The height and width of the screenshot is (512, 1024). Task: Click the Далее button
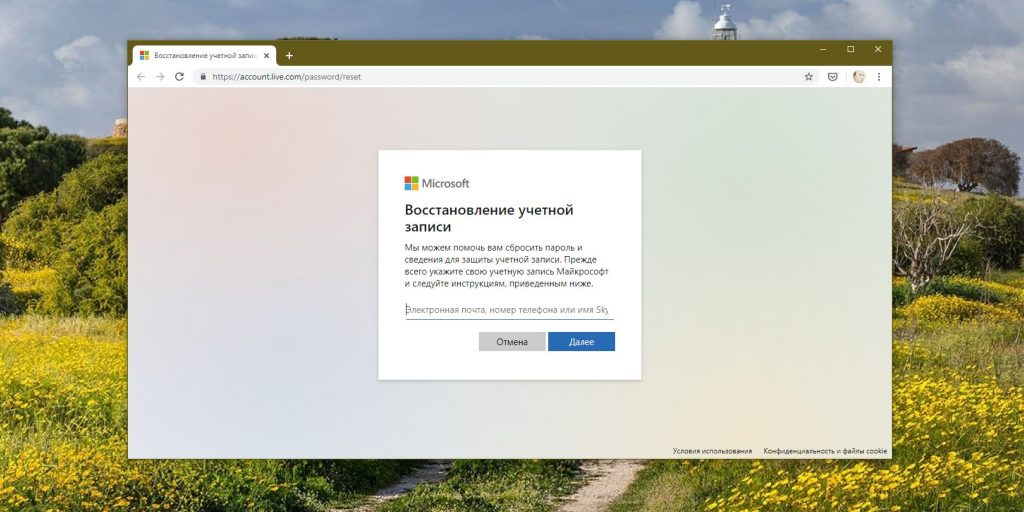click(581, 342)
